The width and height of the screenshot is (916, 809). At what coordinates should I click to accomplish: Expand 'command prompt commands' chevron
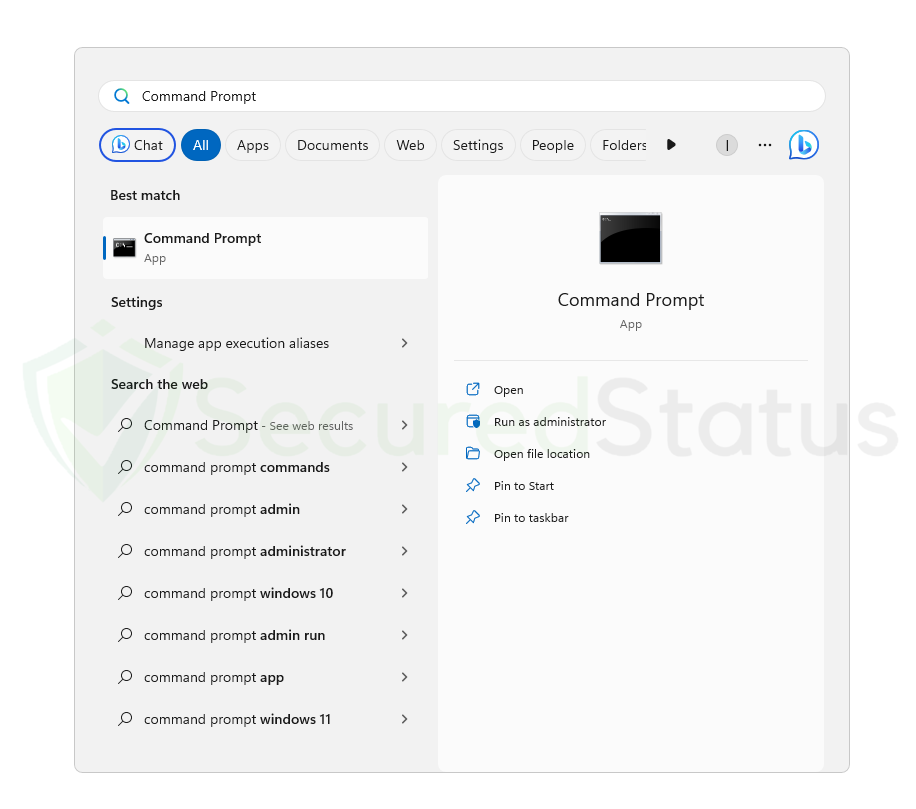pos(404,467)
